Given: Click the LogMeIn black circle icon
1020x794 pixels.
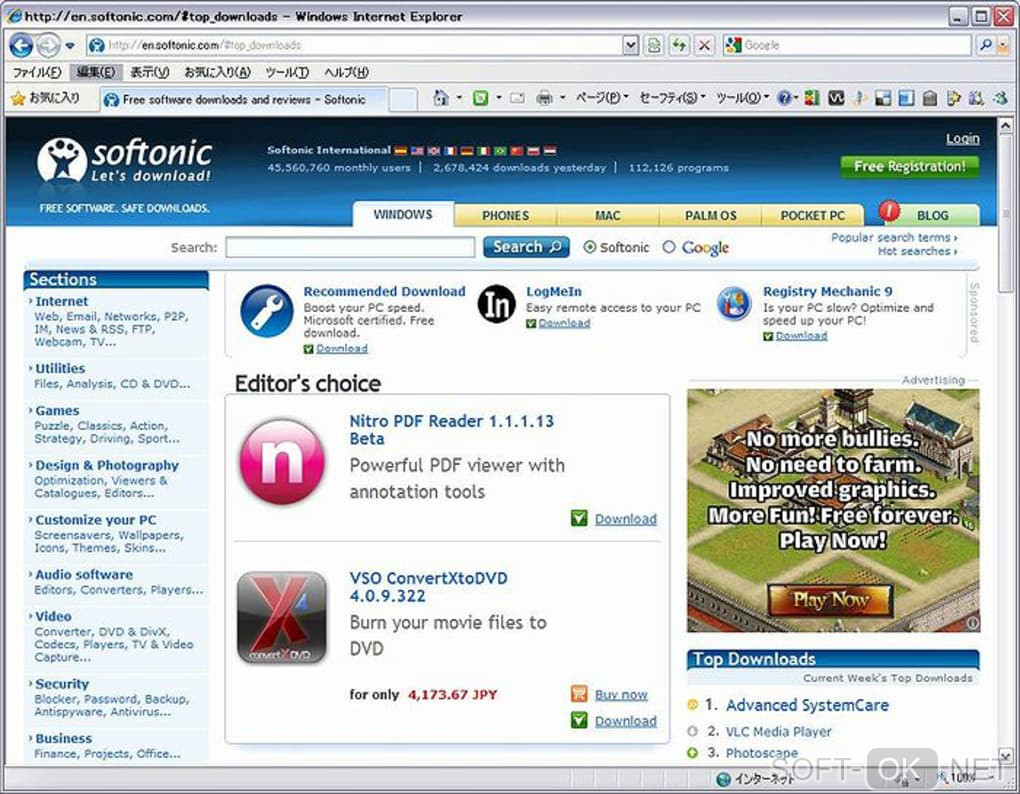Looking at the screenshot, I should 497,304.
